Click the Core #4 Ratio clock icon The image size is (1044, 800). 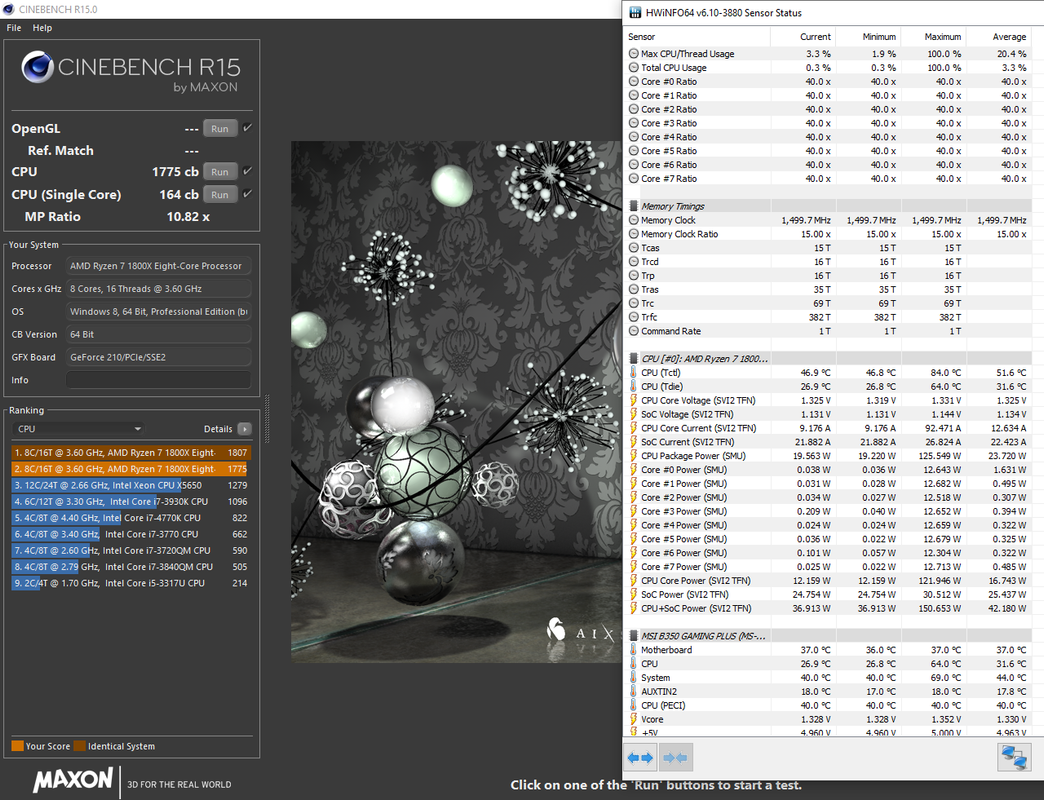tap(634, 136)
